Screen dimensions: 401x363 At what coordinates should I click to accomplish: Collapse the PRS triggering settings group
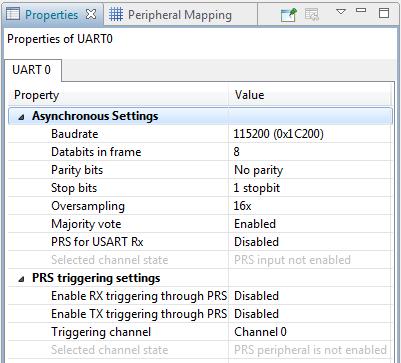21,279
